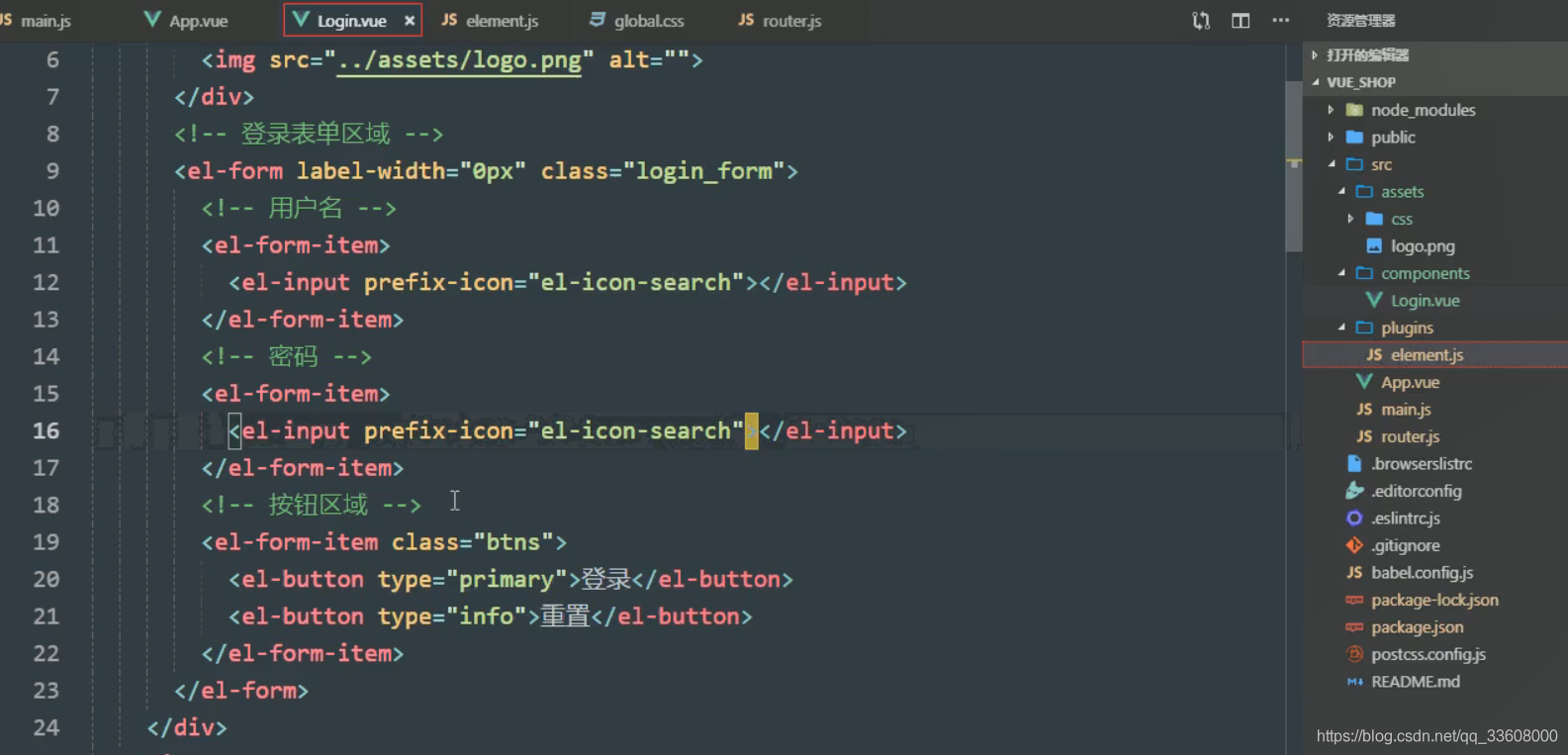Open router.js in the explorer tree
The height and width of the screenshot is (755, 1568).
click(1410, 436)
